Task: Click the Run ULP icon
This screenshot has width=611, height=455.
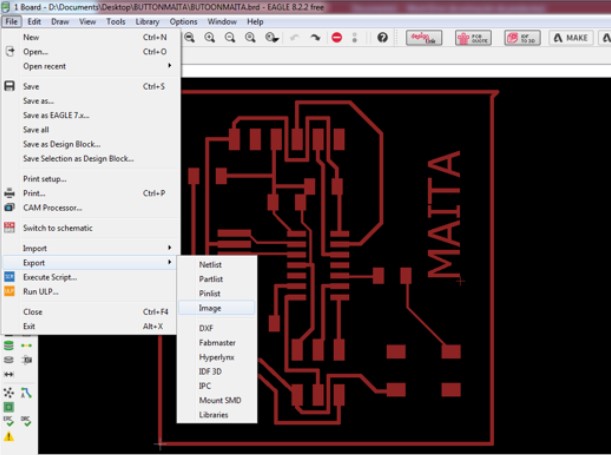Action: pyautogui.click(x=9, y=291)
